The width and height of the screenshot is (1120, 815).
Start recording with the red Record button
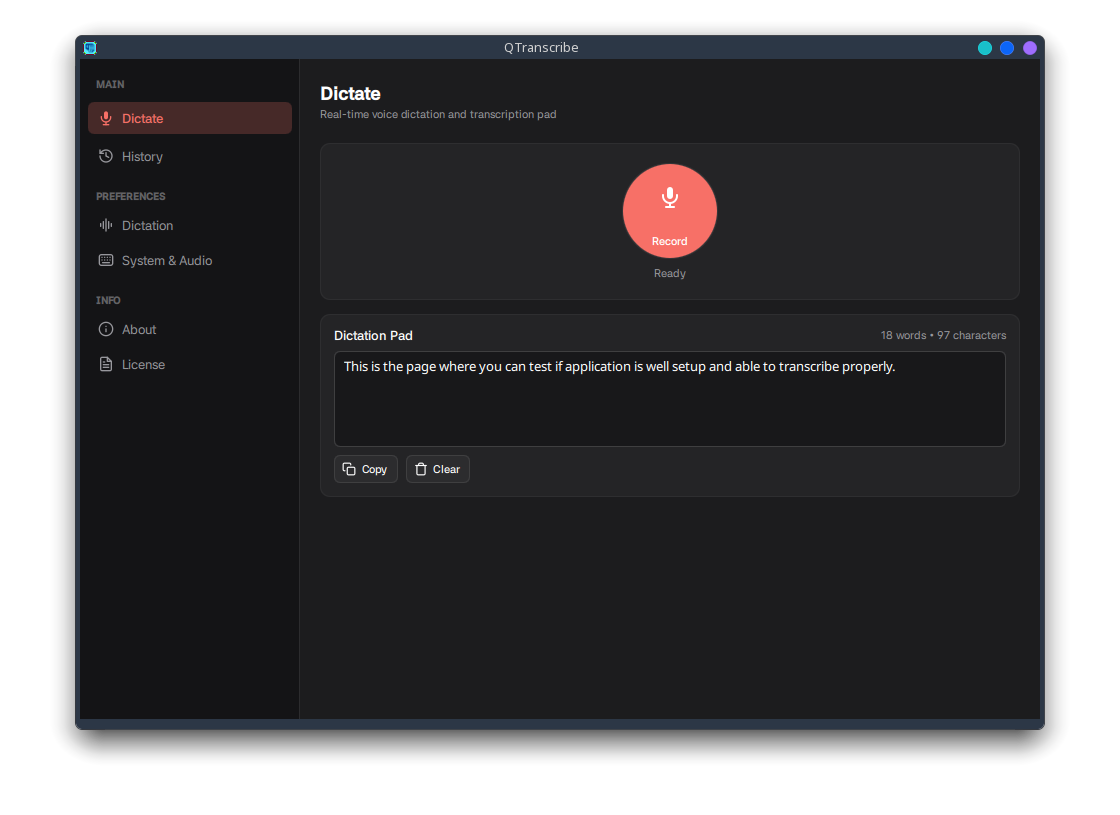(x=669, y=211)
